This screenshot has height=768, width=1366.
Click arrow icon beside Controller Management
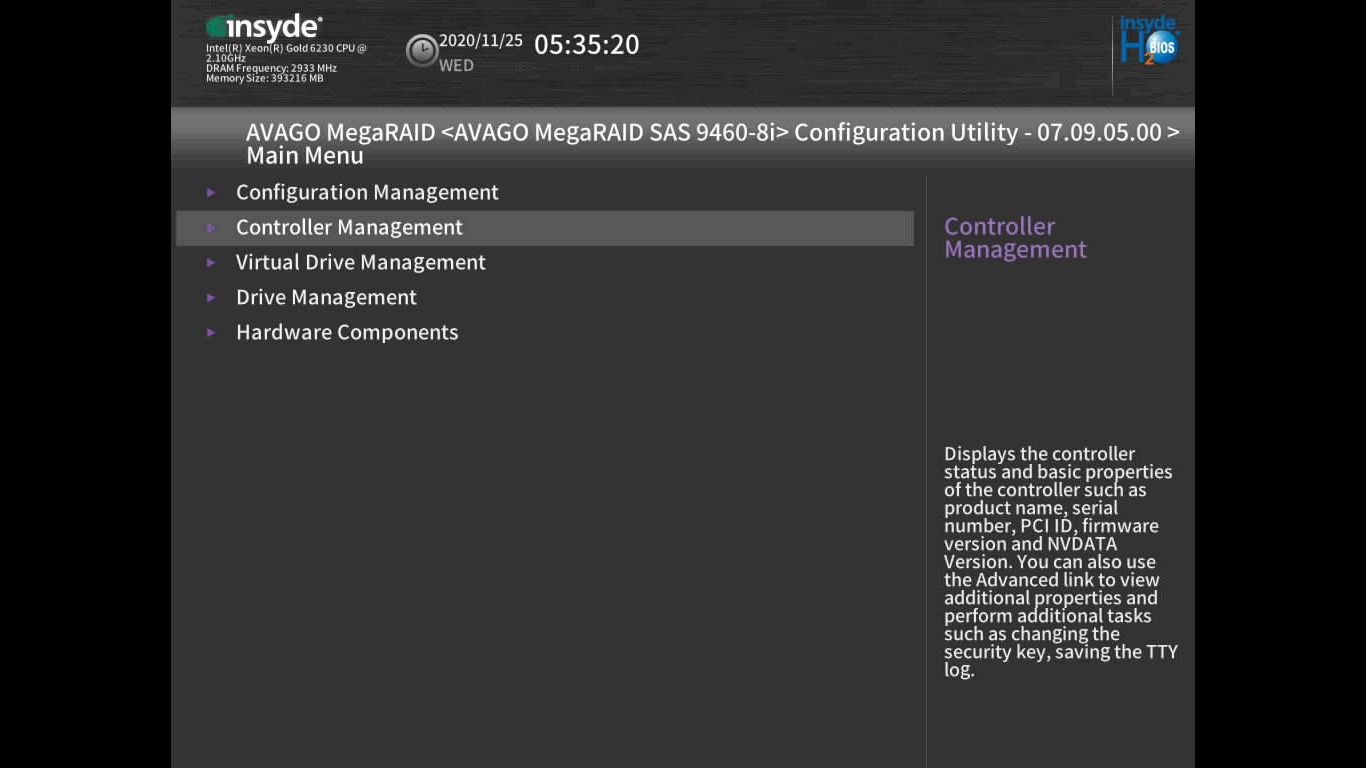211,227
